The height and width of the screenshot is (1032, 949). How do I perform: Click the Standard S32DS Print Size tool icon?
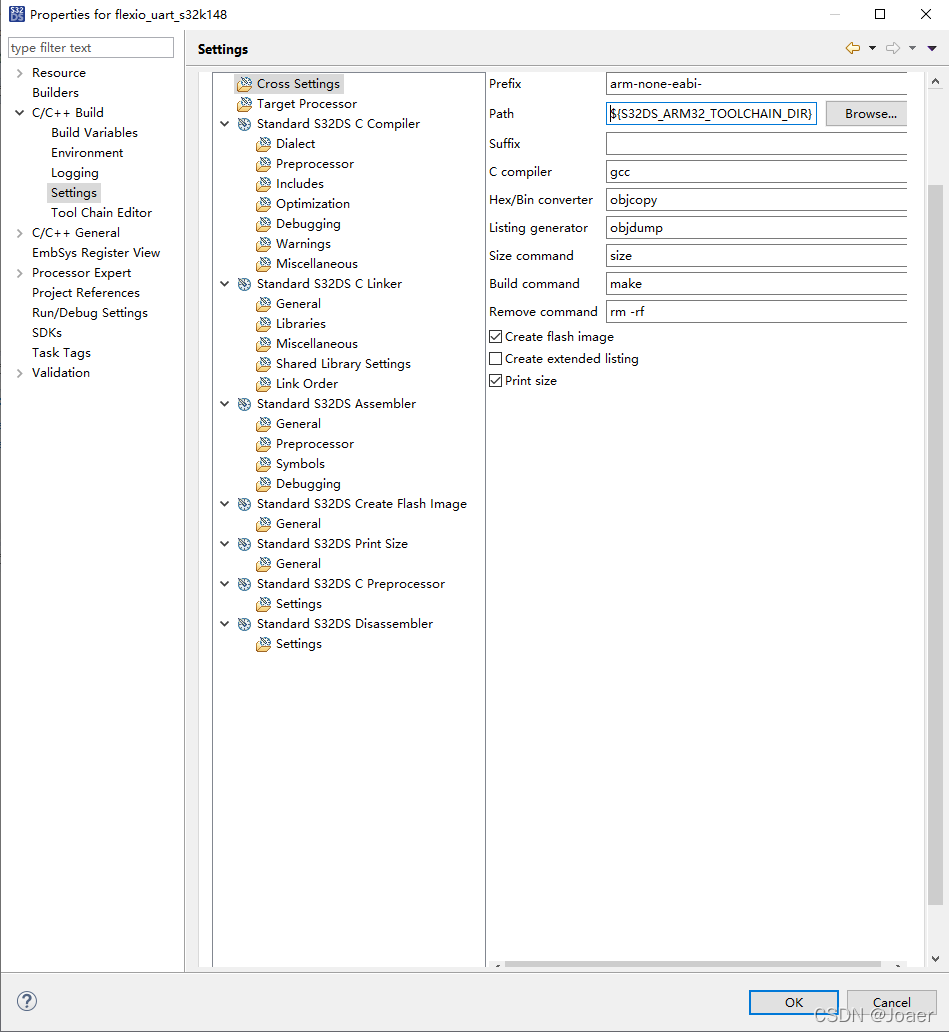click(x=244, y=544)
